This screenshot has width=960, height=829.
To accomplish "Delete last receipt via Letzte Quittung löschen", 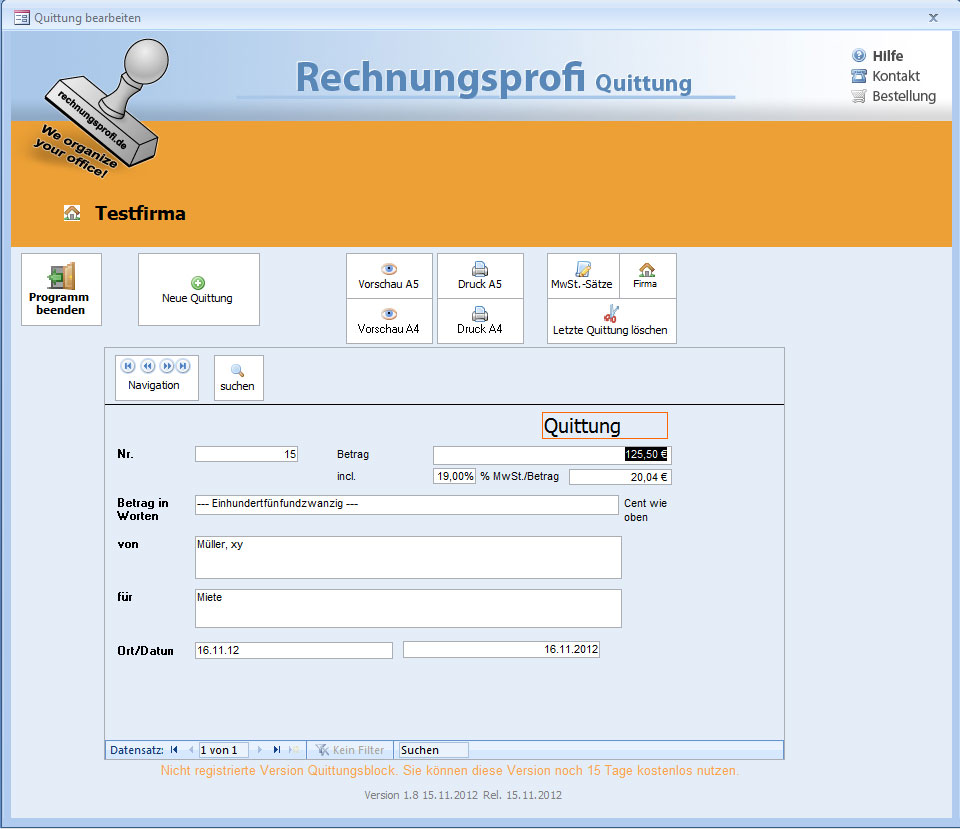I will [612, 321].
